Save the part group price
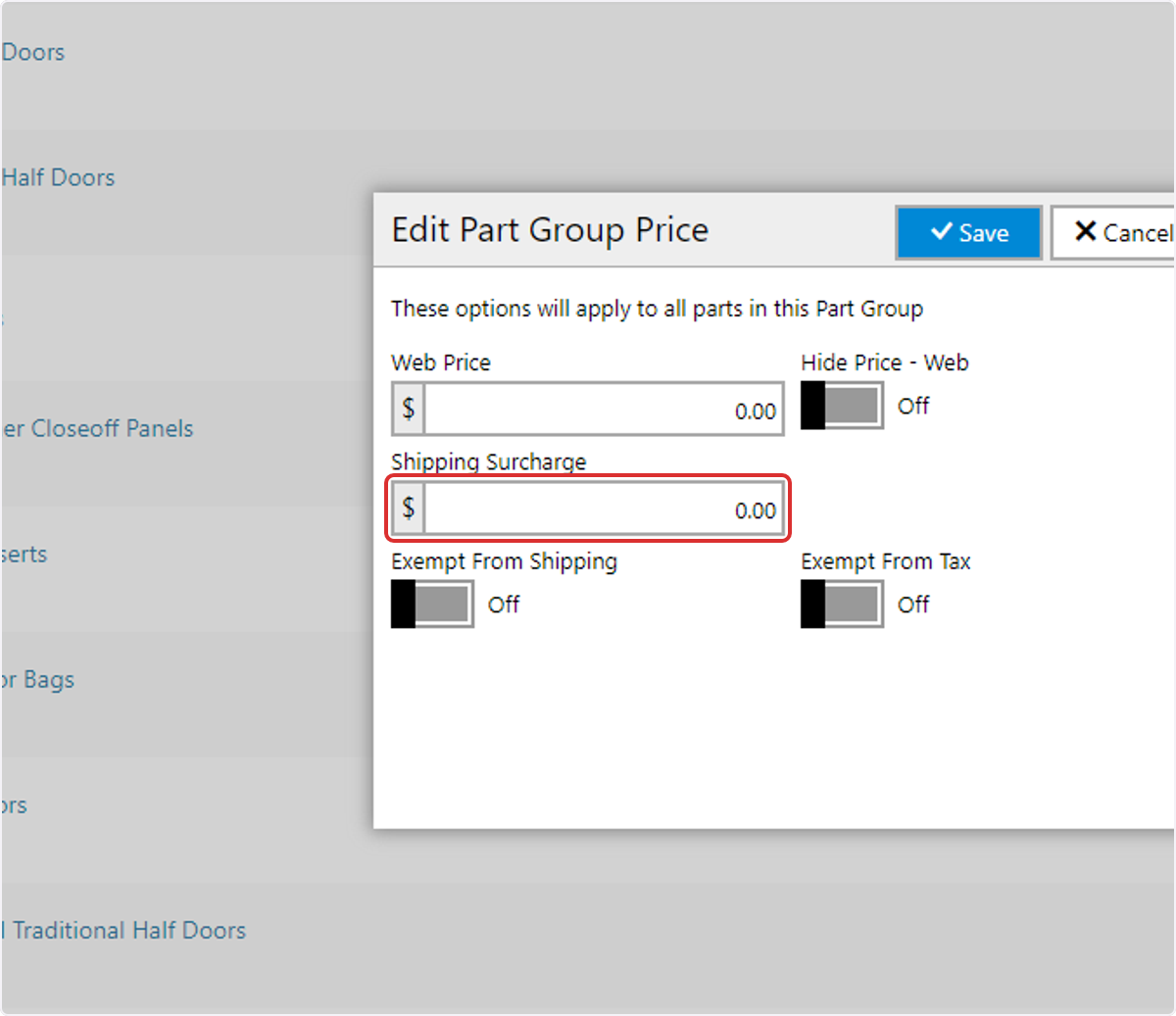This screenshot has width=1176, height=1016. pos(968,233)
